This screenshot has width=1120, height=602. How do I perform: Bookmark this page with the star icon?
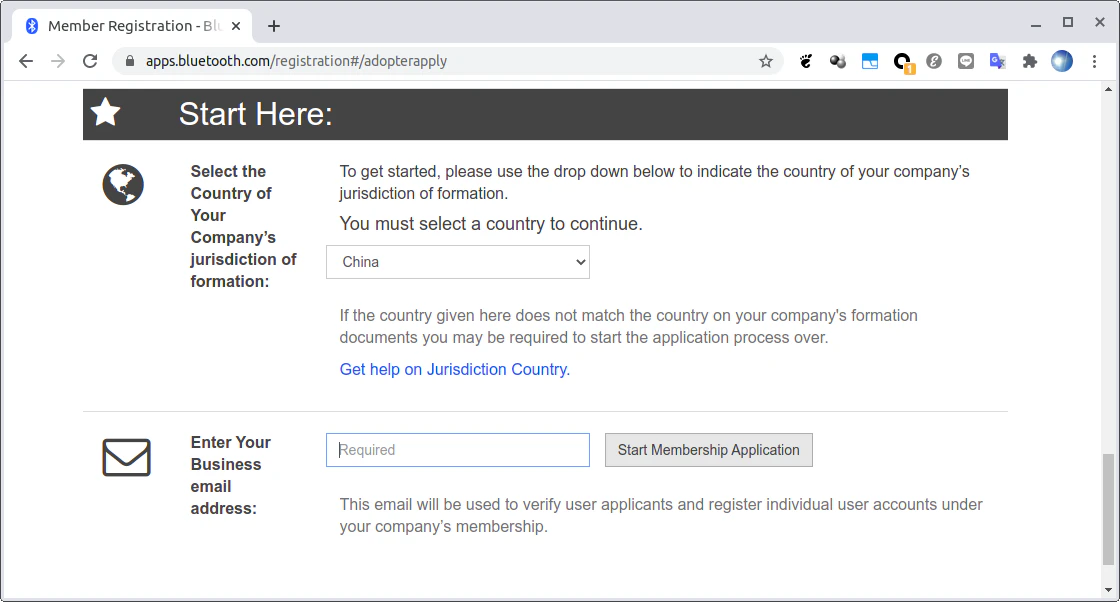click(766, 61)
